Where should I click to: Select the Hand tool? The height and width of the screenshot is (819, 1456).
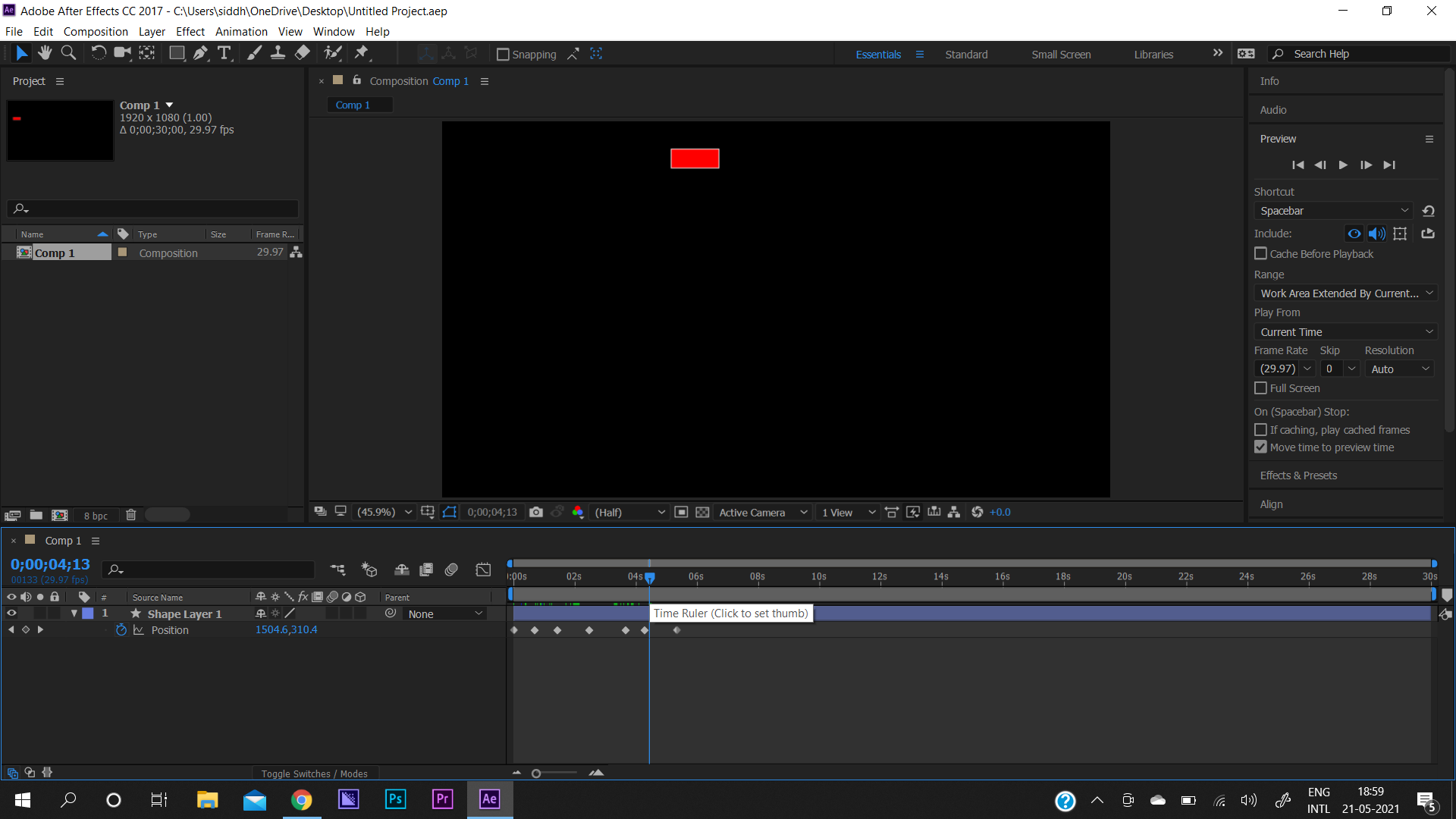click(44, 53)
